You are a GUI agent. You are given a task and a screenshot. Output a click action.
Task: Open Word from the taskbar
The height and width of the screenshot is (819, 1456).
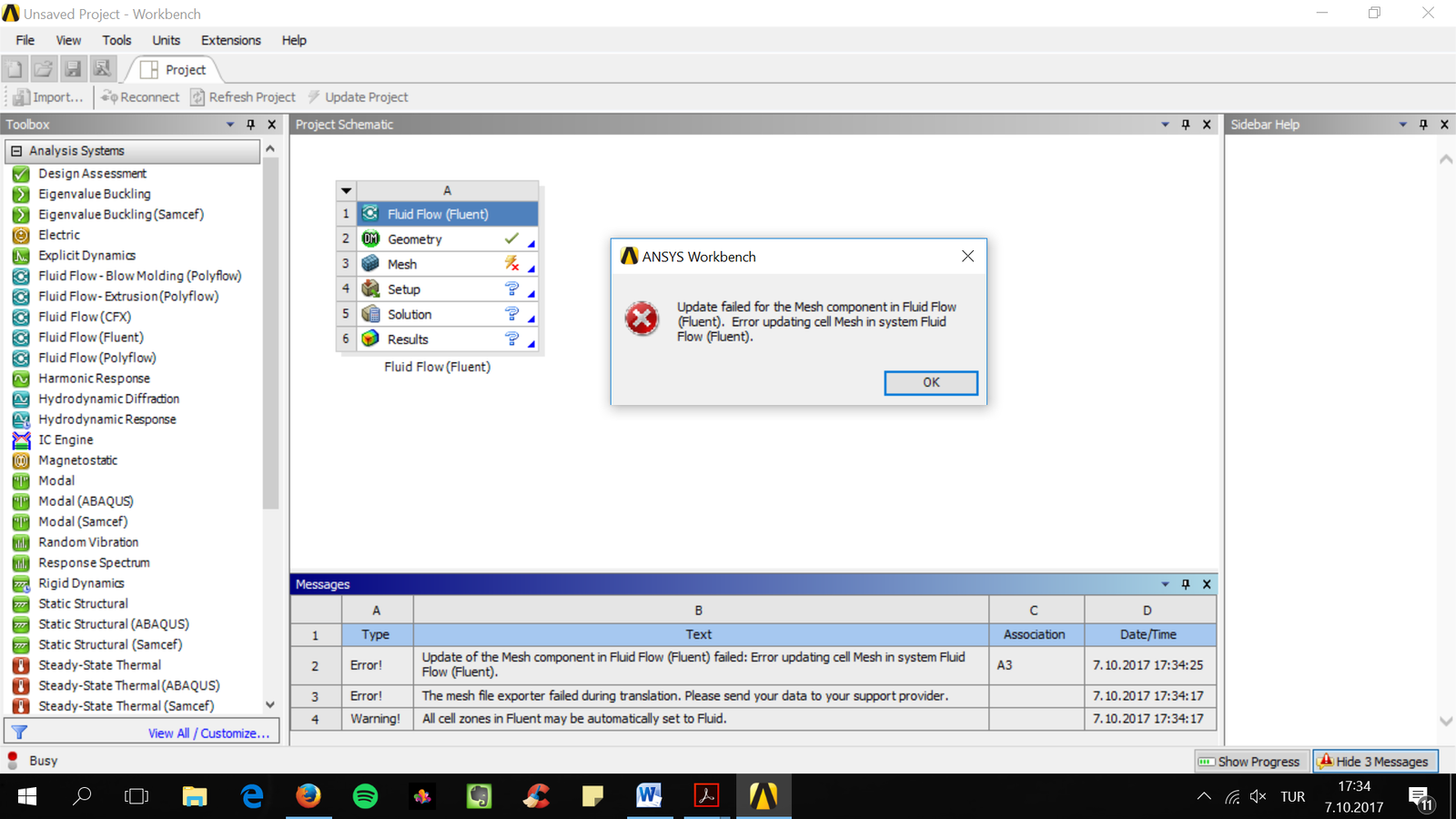[x=649, y=796]
